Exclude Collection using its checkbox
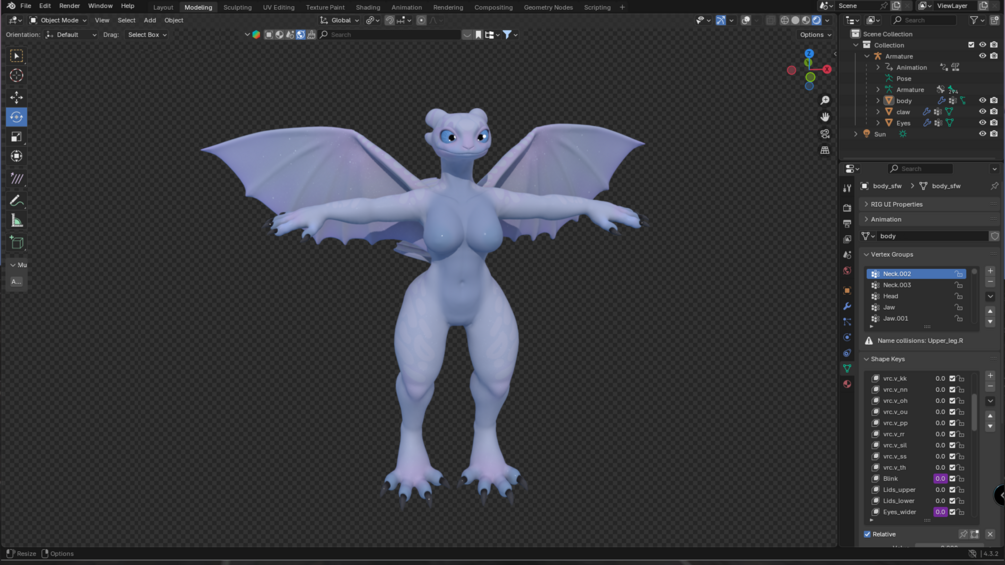Screen dimensions: 1005x565 point(971,45)
